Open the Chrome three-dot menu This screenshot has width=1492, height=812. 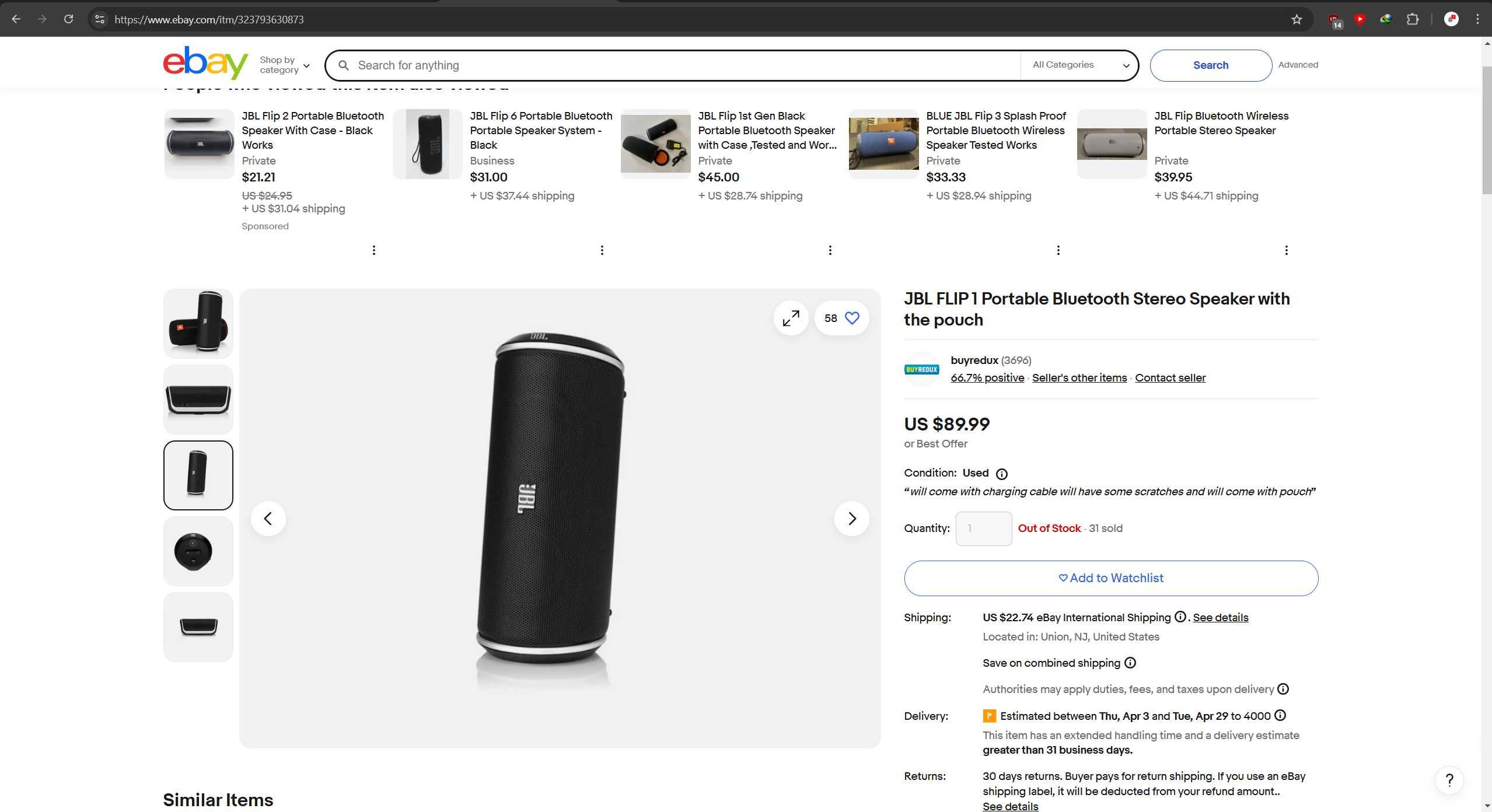click(x=1477, y=19)
